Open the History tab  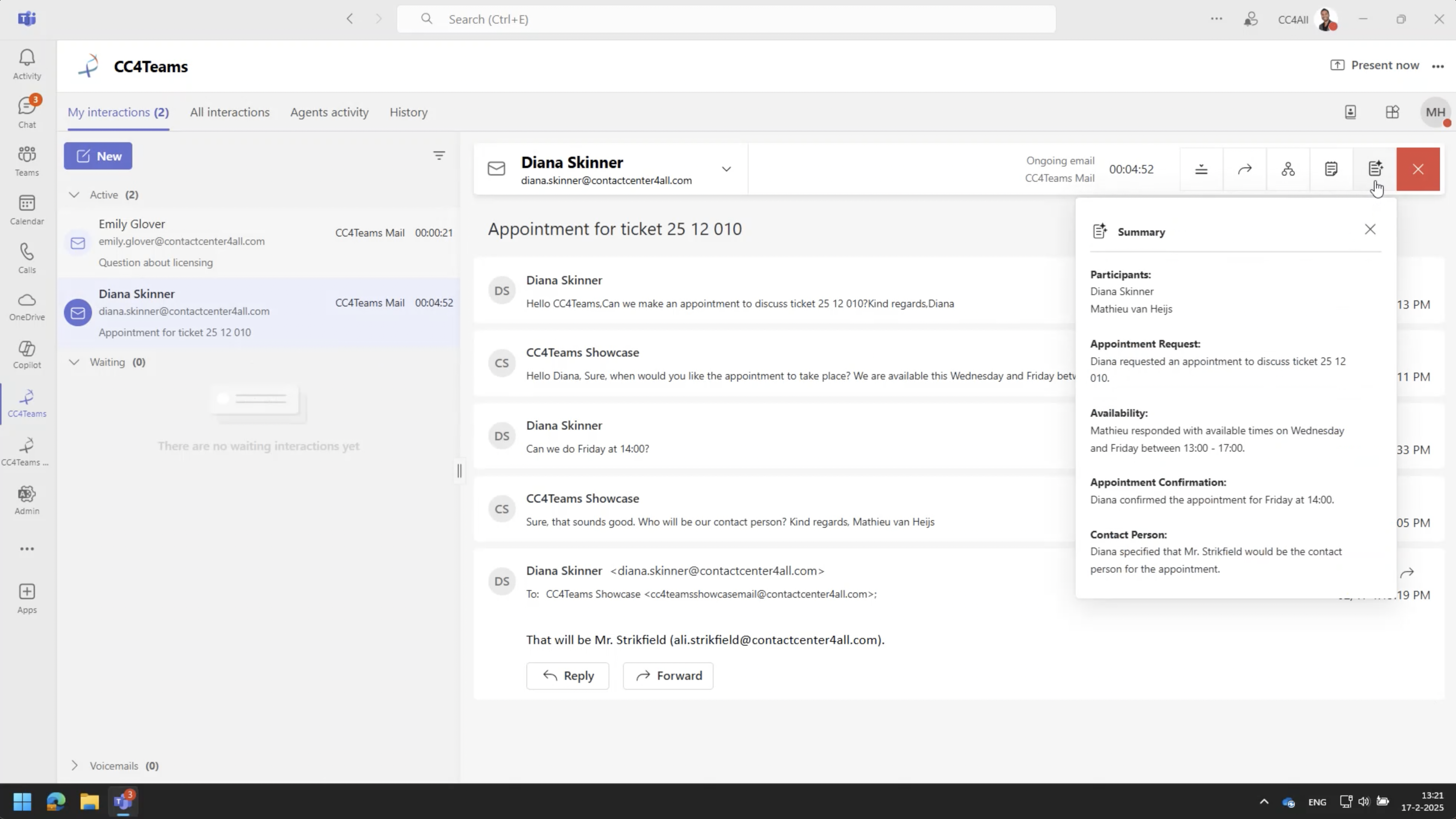click(x=408, y=112)
